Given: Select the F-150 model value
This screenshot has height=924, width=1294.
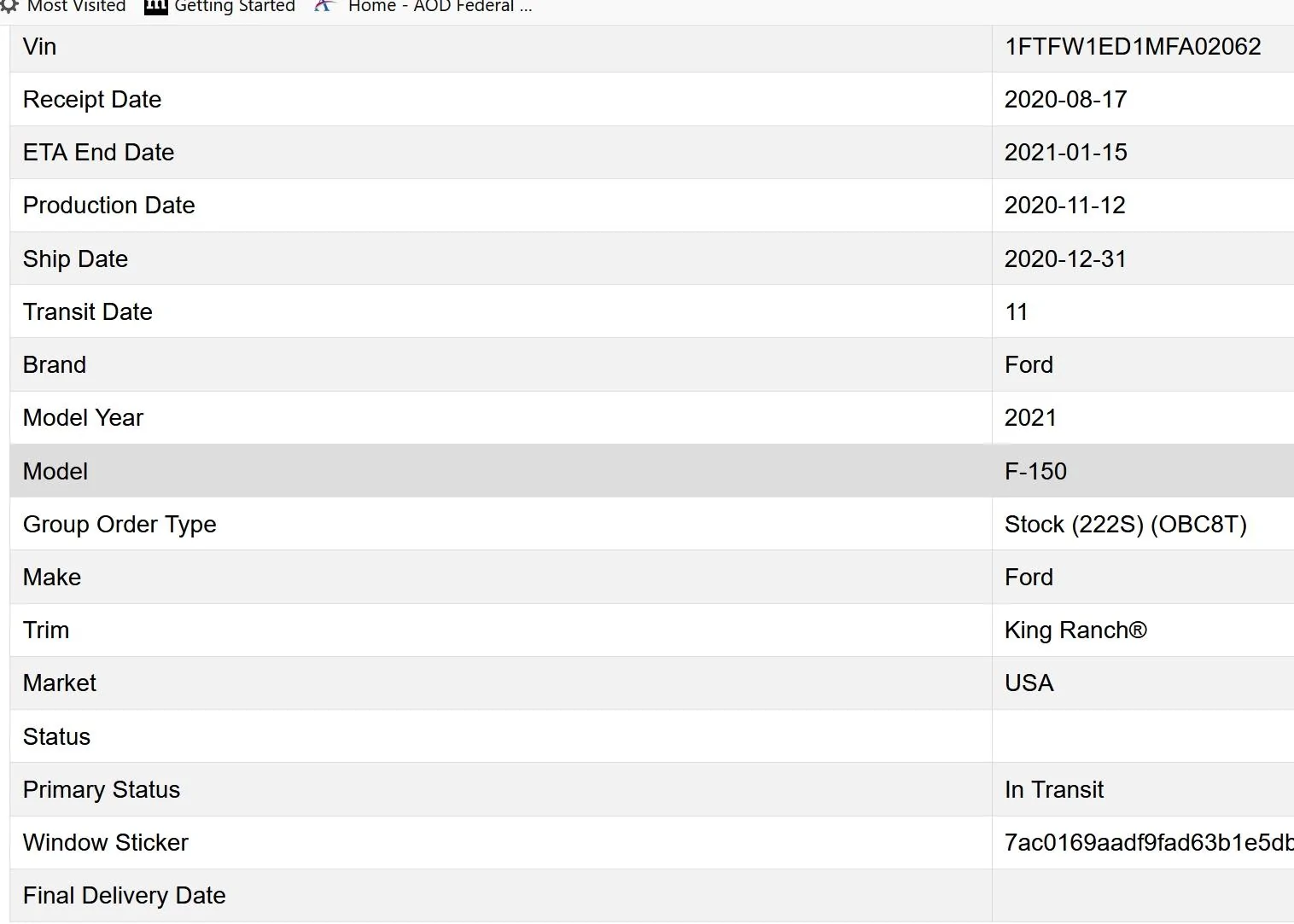Looking at the screenshot, I should [1035, 472].
